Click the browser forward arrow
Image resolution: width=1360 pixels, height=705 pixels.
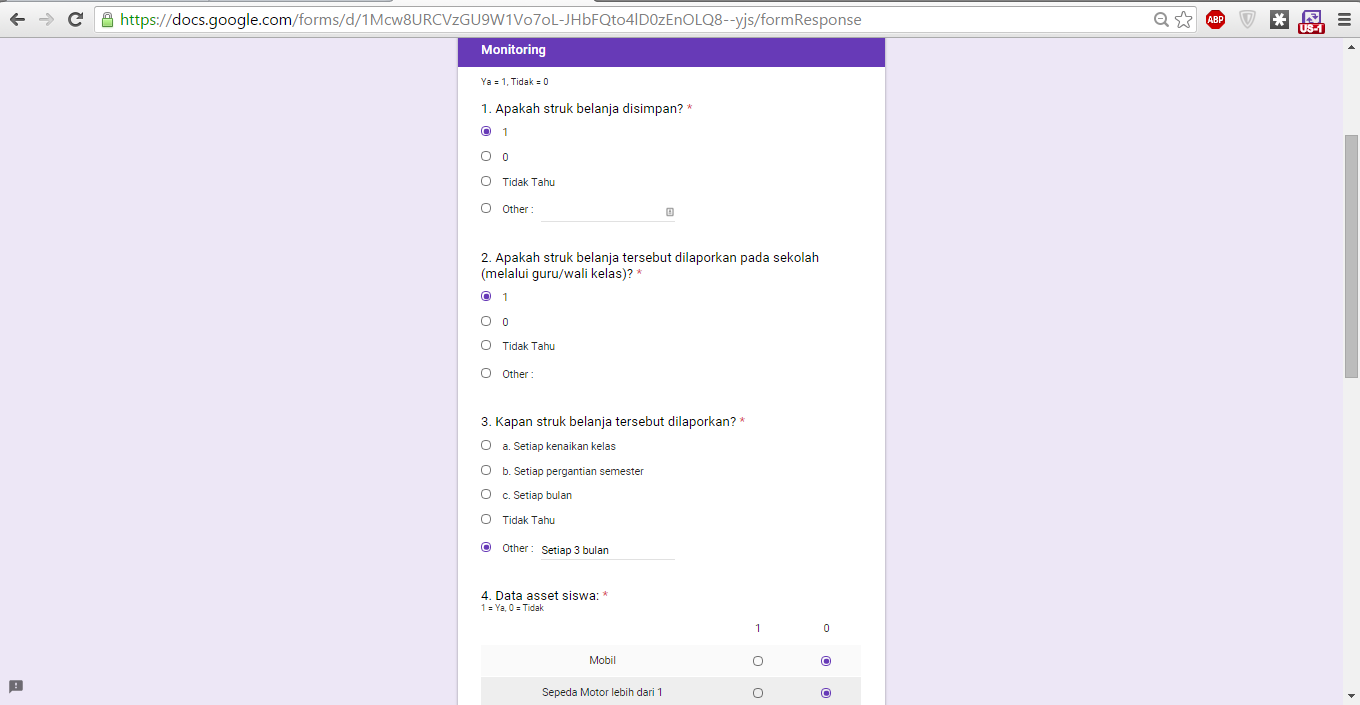pyautogui.click(x=46, y=19)
